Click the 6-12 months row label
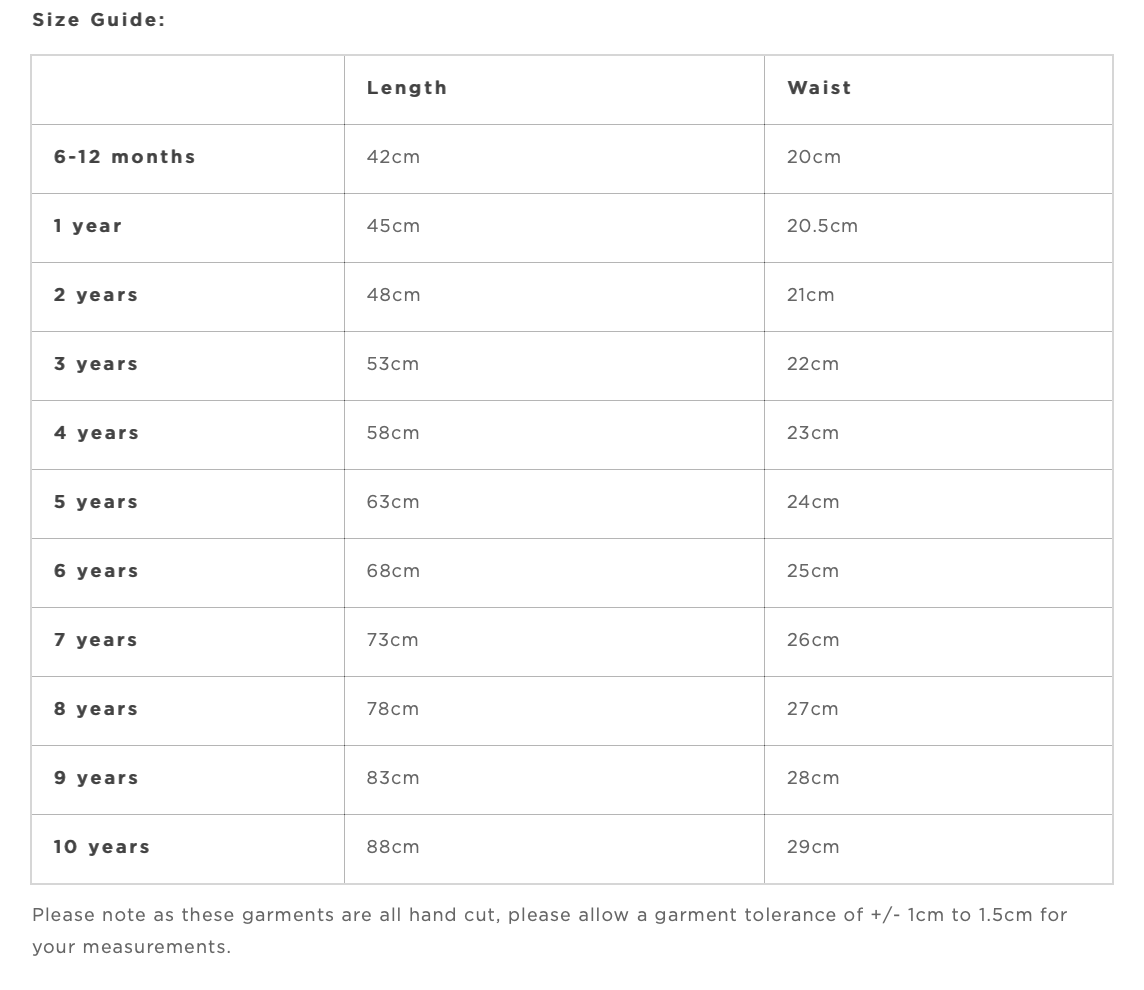 click(x=125, y=157)
